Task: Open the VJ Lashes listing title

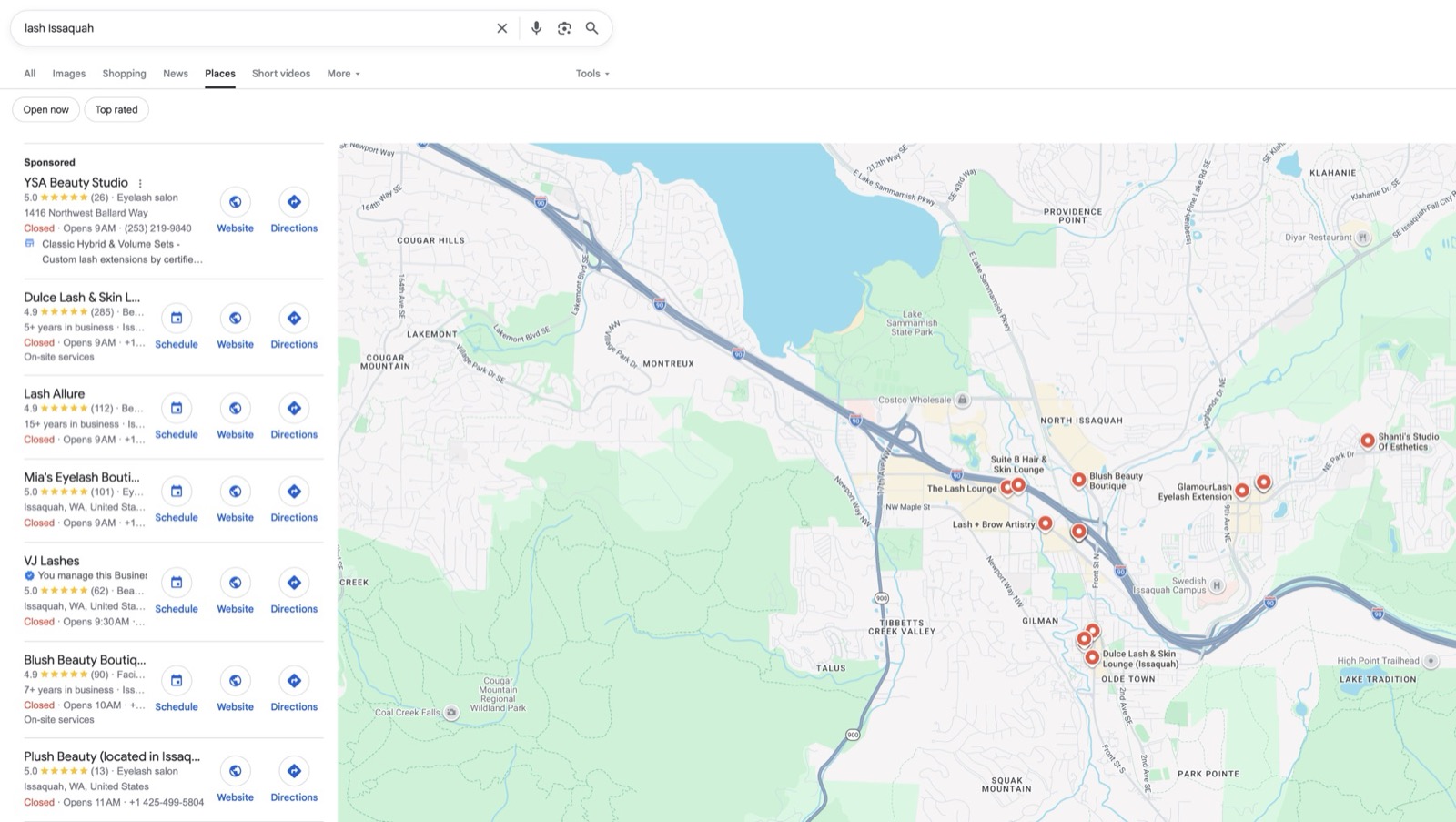Action: tap(52, 561)
